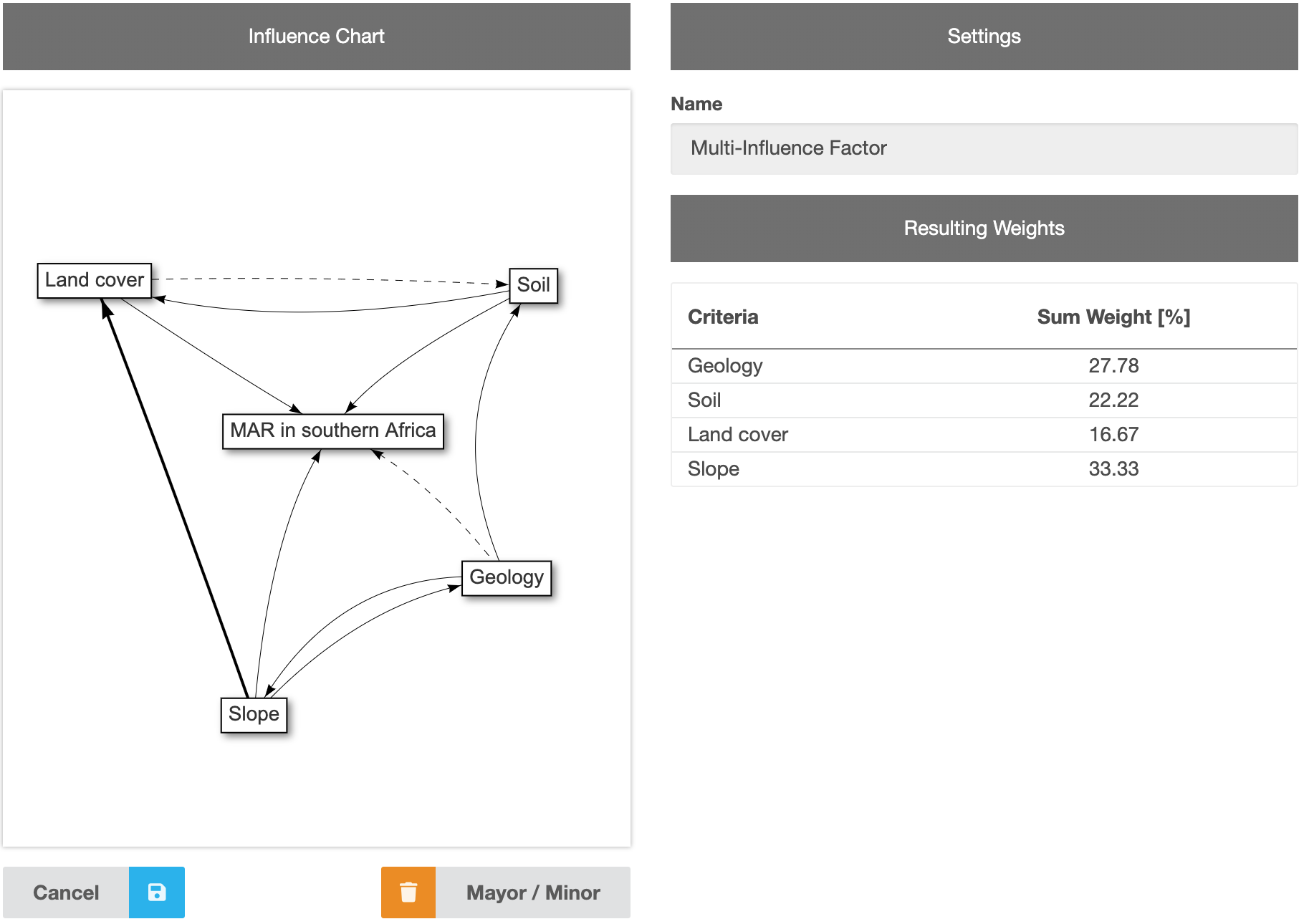The height and width of the screenshot is (924, 1304).
Task: Click the blue save disk icon
Action: [x=157, y=892]
